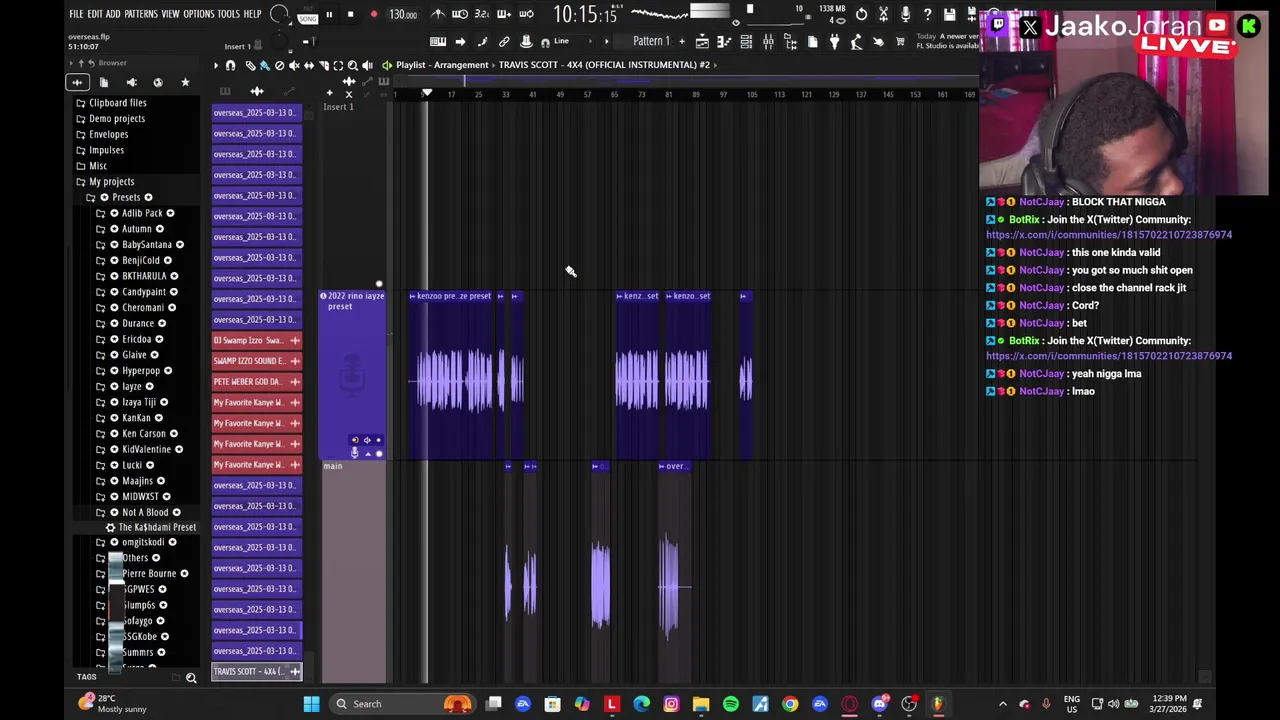1280x720 pixels.
Task: Pause playback with the pause button
Action: coord(328,14)
